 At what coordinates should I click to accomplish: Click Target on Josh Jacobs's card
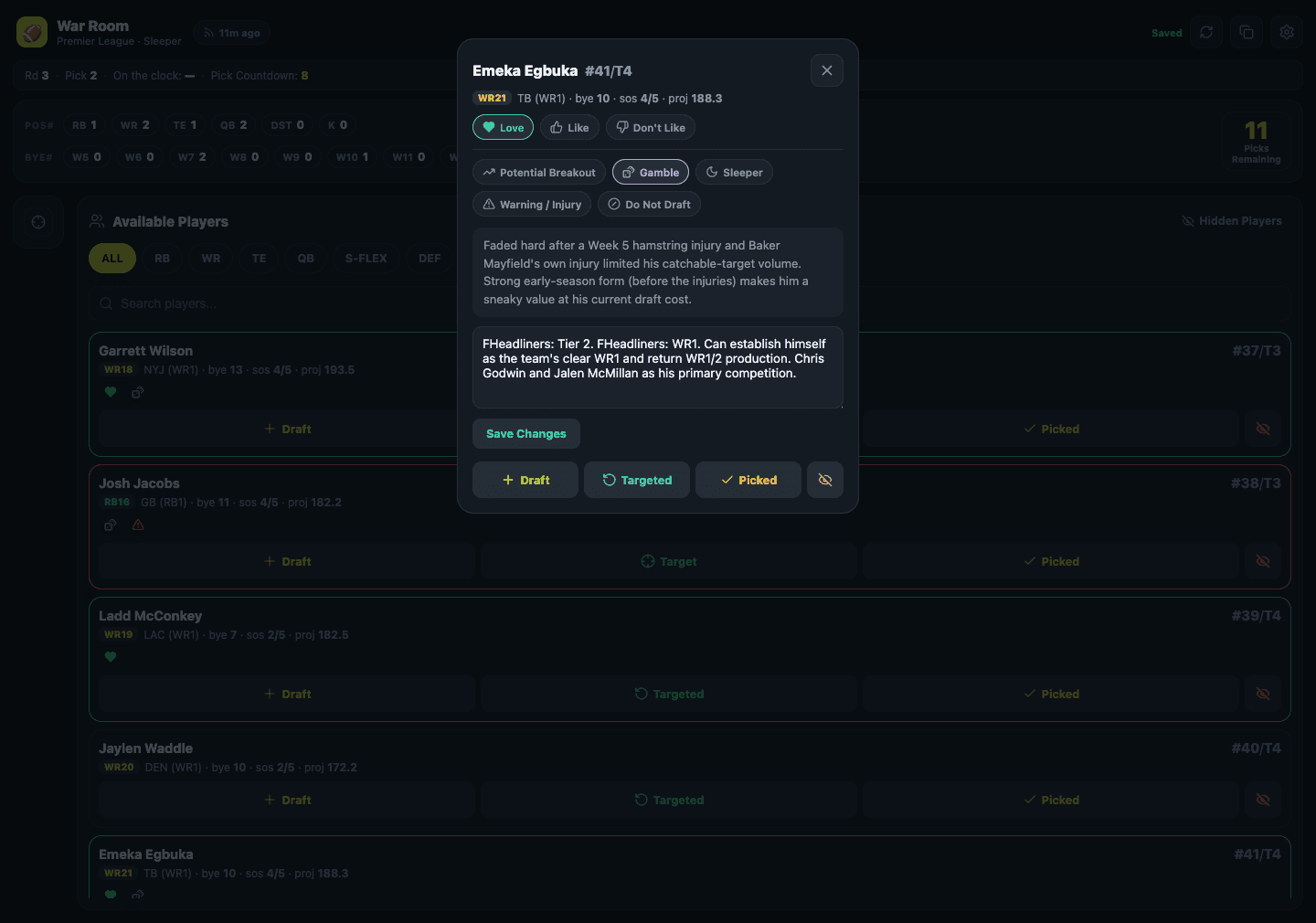[x=669, y=561]
